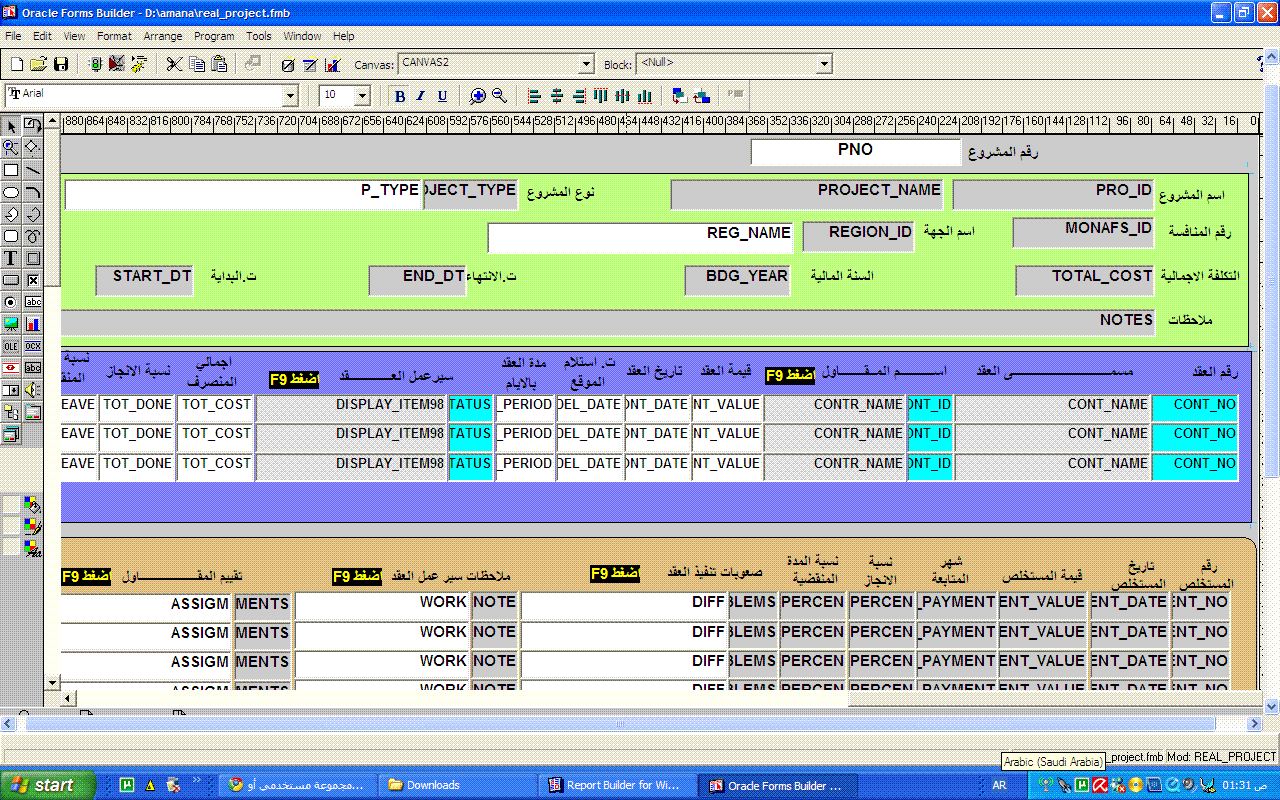Toggle Underline formatting button
1280x800 pixels.
[x=442, y=96]
